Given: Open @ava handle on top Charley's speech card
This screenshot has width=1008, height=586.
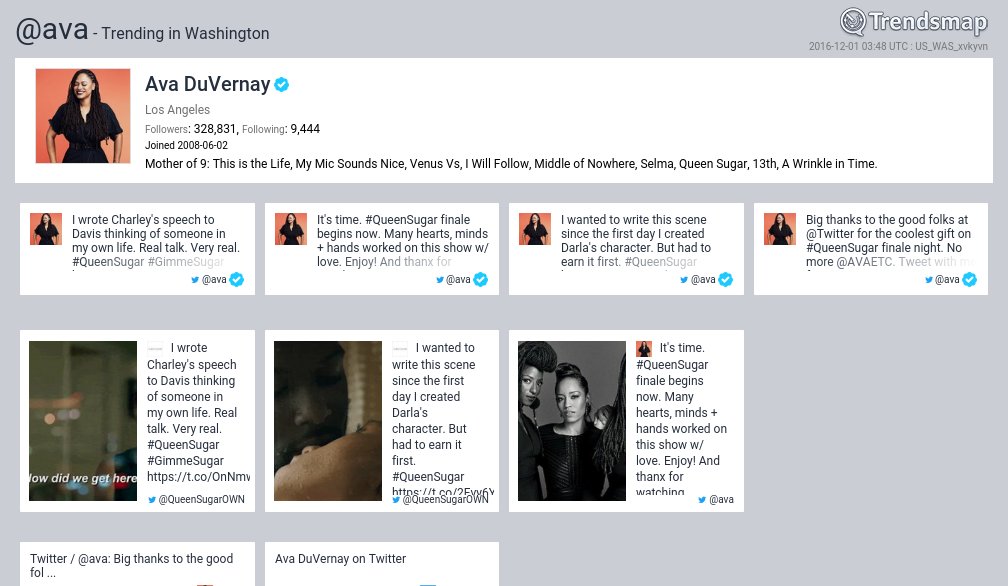Looking at the screenshot, I should (x=214, y=280).
